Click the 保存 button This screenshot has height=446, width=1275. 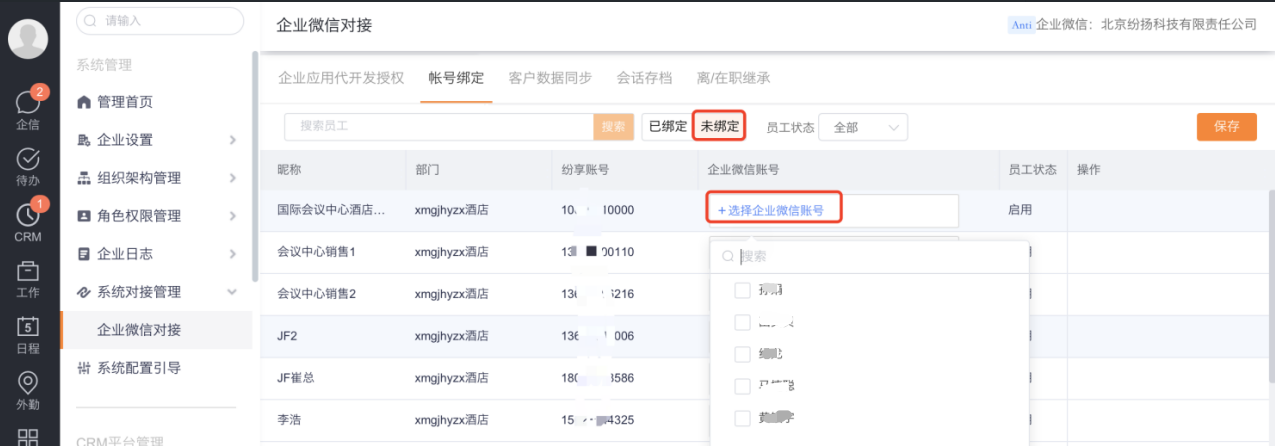pos(1227,127)
